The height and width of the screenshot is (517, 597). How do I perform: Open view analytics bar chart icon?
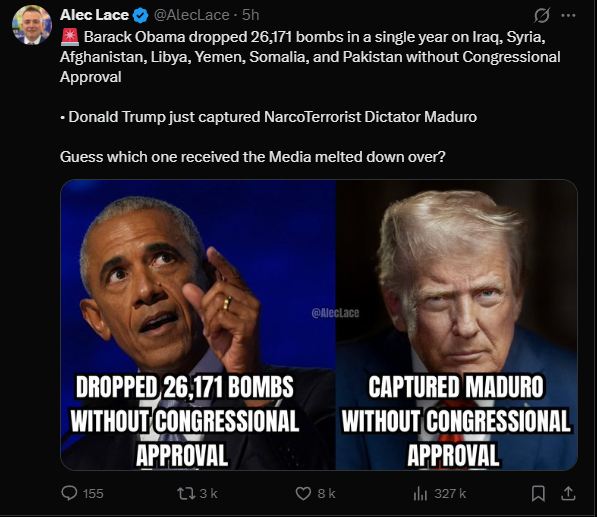[420, 494]
